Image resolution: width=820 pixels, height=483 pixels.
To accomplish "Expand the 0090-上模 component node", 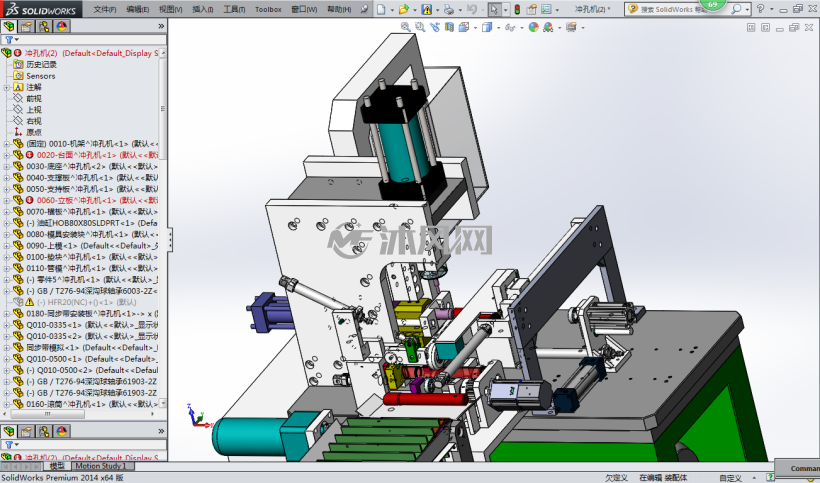I will point(6,246).
